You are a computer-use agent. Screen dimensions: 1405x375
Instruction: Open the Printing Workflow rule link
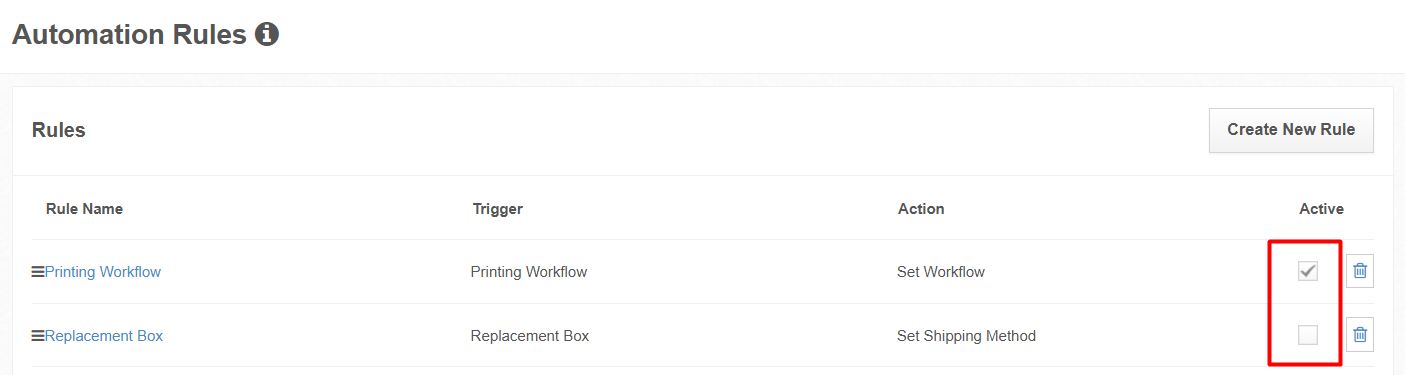pos(103,272)
